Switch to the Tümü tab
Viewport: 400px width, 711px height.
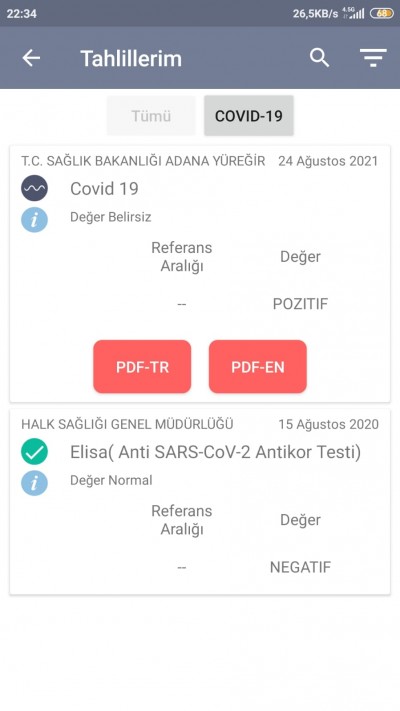click(x=151, y=116)
